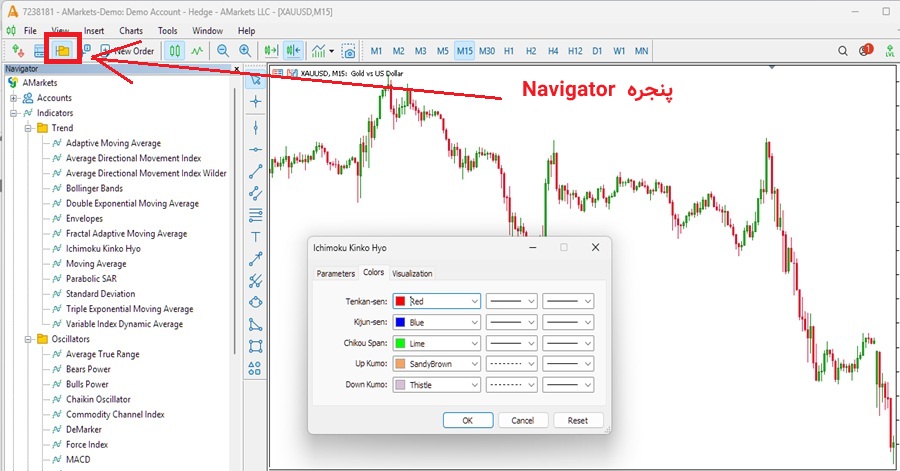This screenshot has width=900, height=471.
Task: Collapse the Oscillators folder
Action: click(28, 339)
